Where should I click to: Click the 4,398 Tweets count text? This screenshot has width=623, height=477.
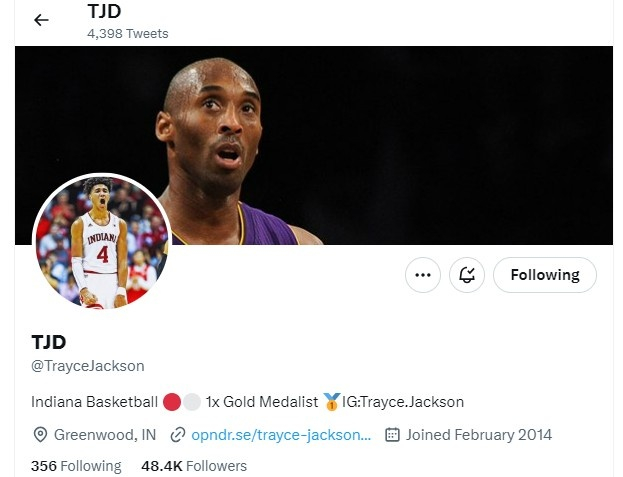click(x=128, y=33)
